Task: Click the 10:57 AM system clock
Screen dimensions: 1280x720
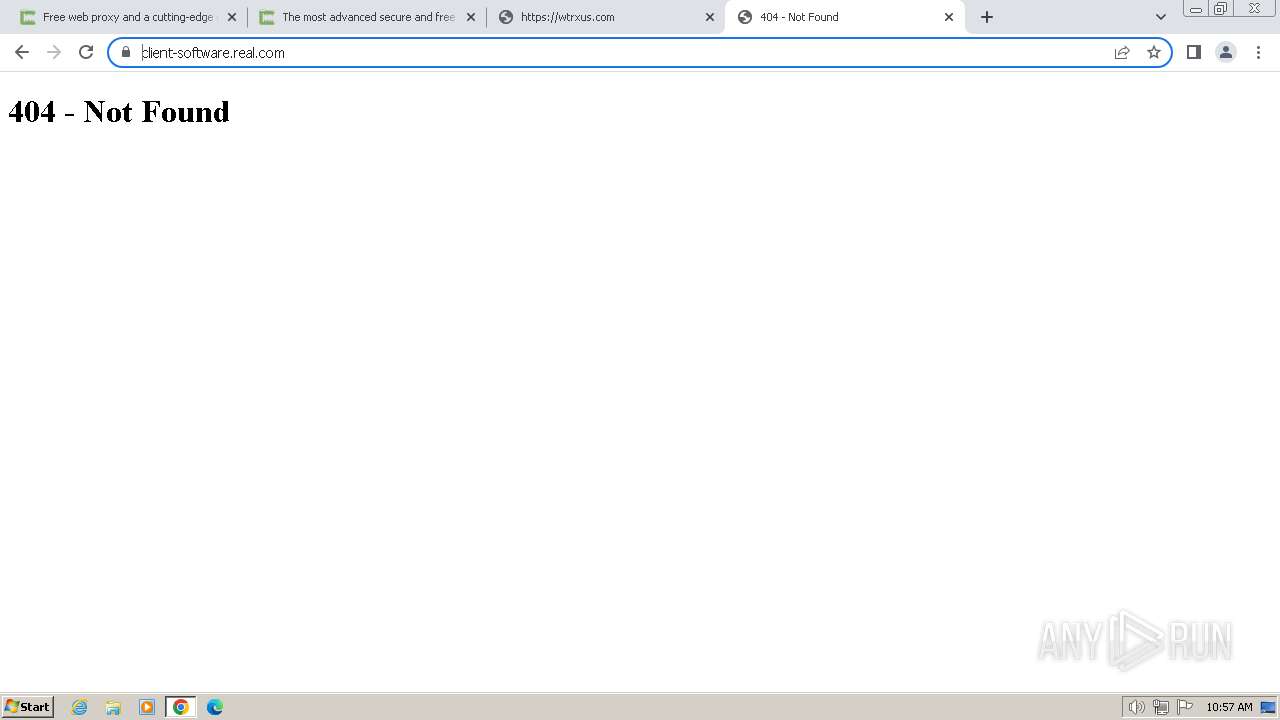Action: [1229, 707]
